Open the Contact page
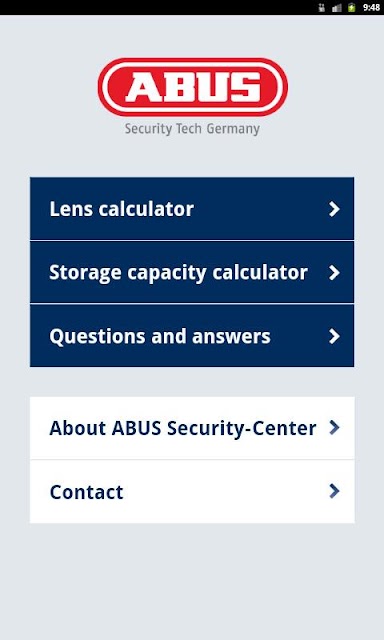This screenshot has height=640, width=384. [192, 491]
